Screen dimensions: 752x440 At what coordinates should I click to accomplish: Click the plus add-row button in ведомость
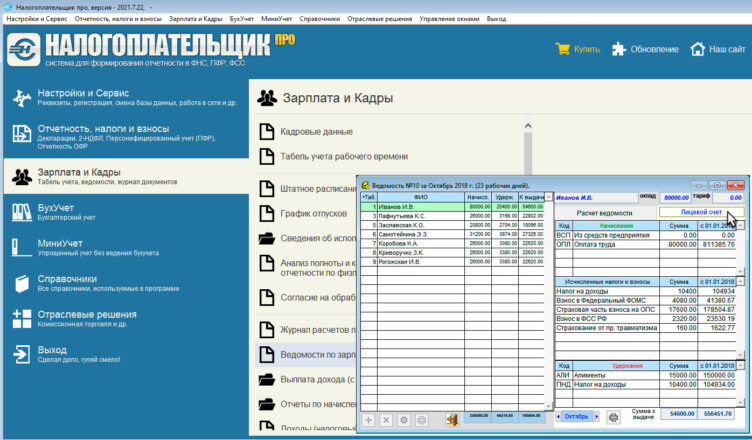(x=368, y=420)
